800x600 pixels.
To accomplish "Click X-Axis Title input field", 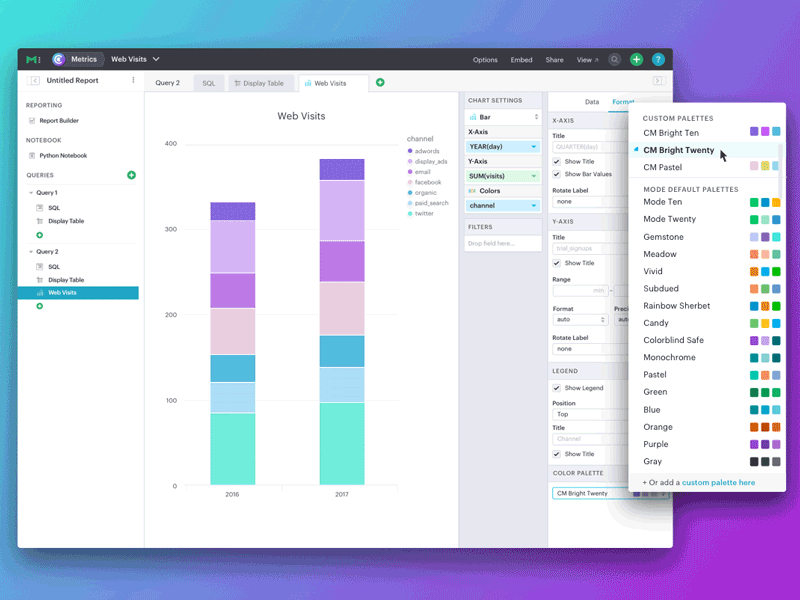I will pyautogui.click(x=590, y=147).
